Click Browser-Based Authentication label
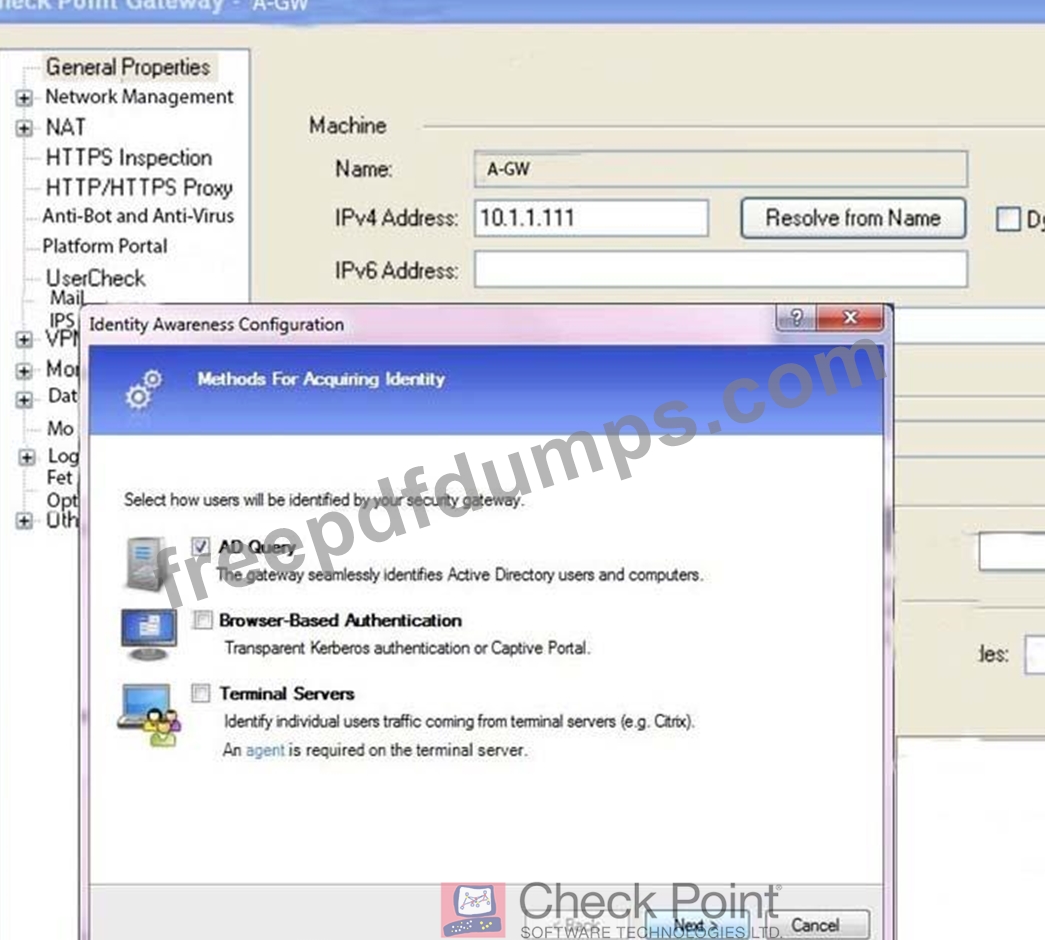 click(x=340, y=621)
